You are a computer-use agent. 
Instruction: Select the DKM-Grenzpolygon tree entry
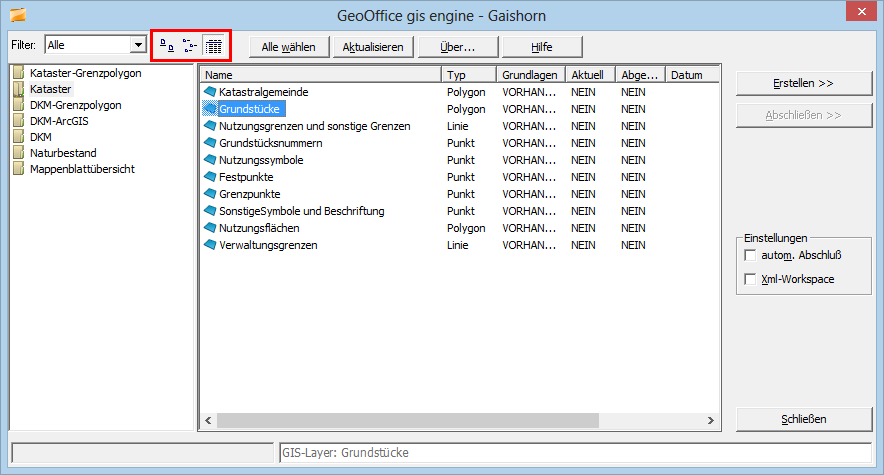click(x=76, y=105)
